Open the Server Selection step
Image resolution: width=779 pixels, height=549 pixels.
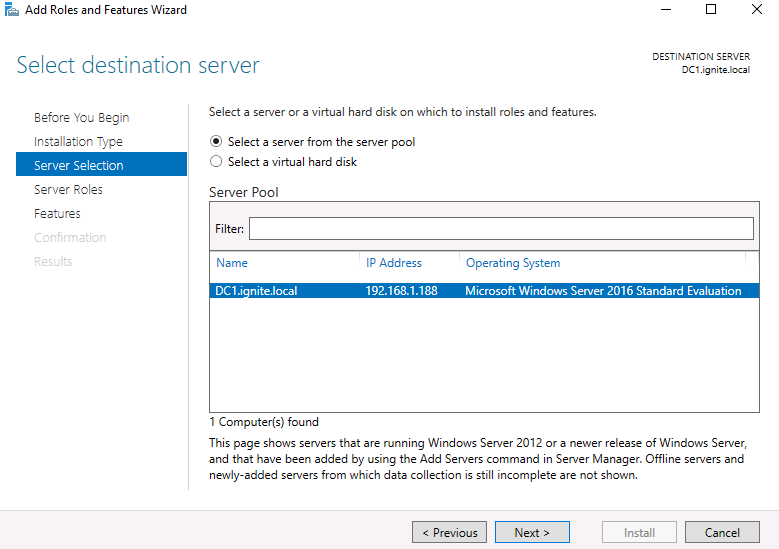[101, 164]
